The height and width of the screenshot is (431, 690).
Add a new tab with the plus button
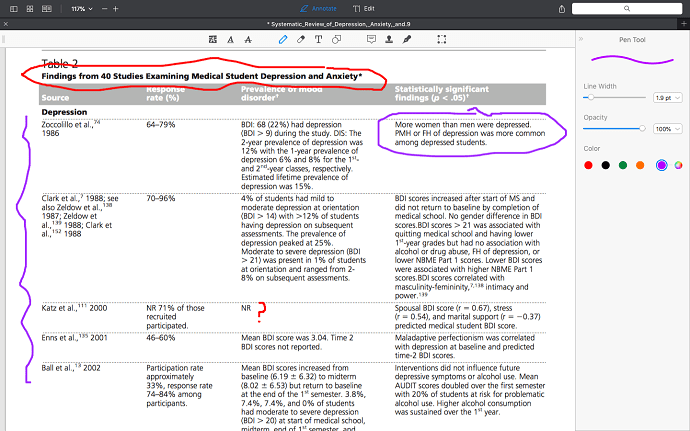tap(684, 24)
